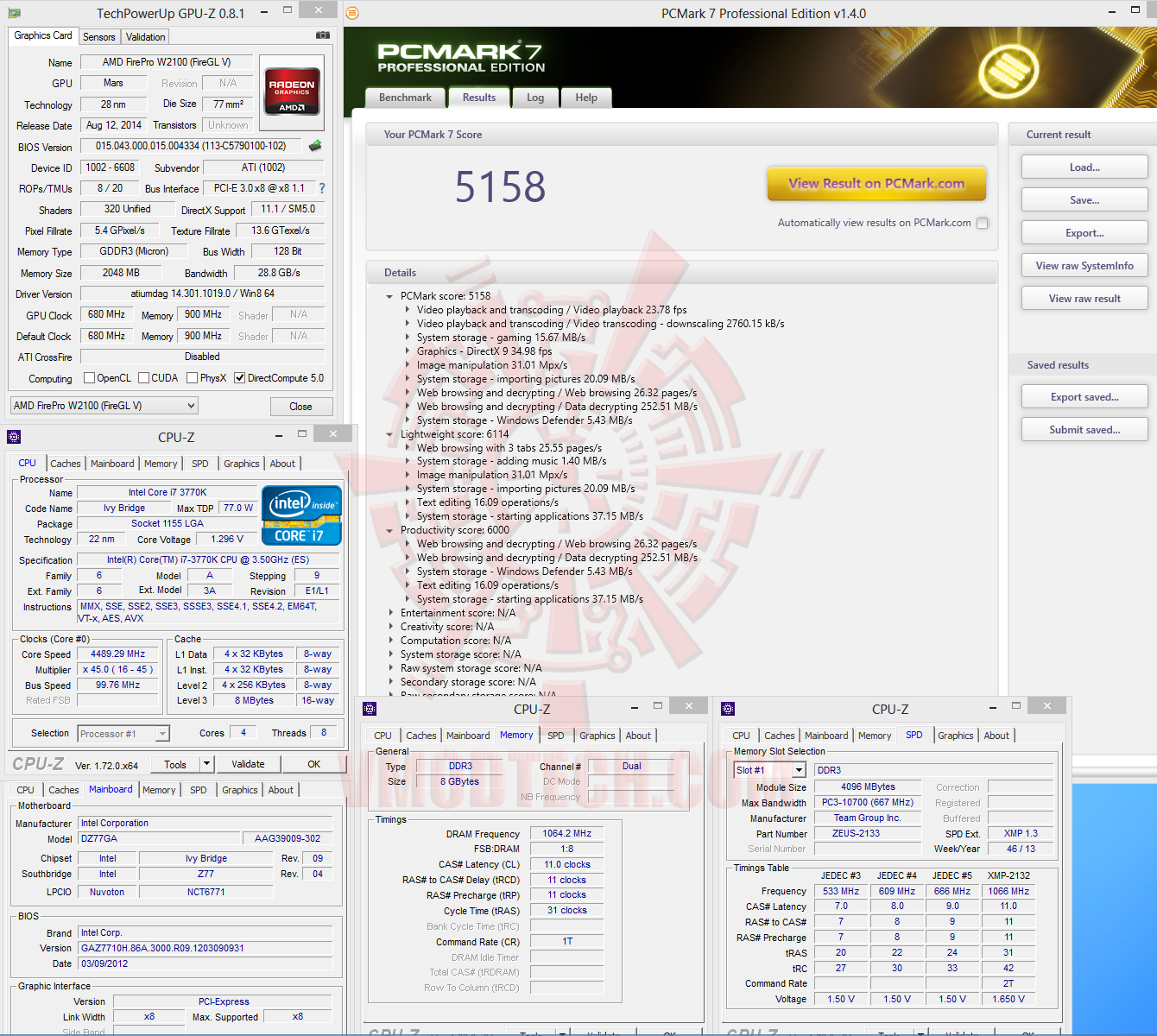
Task: Click the question mark beside Bus Interface
Action: click(x=321, y=188)
